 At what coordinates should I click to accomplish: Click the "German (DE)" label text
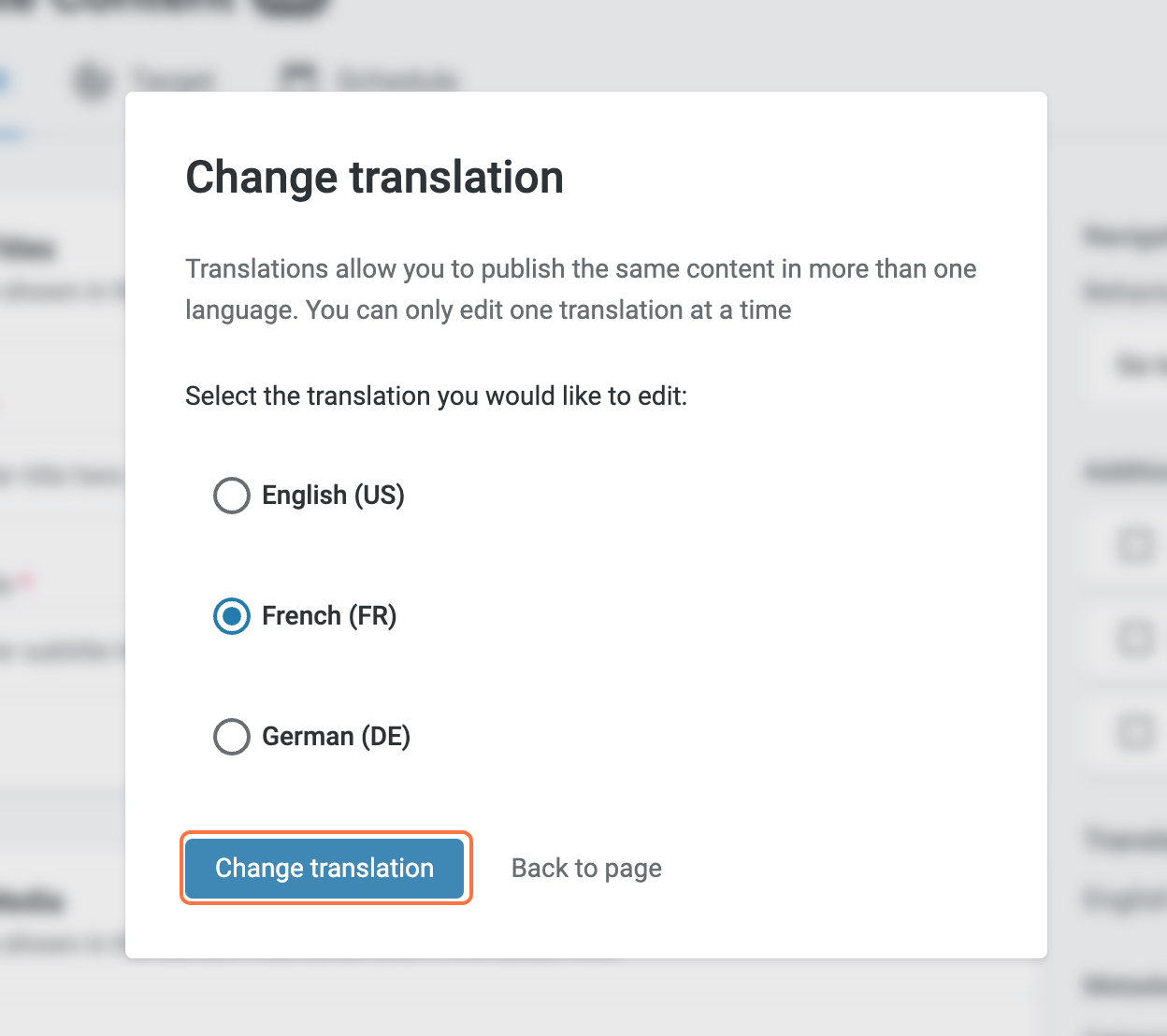coord(336,737)
